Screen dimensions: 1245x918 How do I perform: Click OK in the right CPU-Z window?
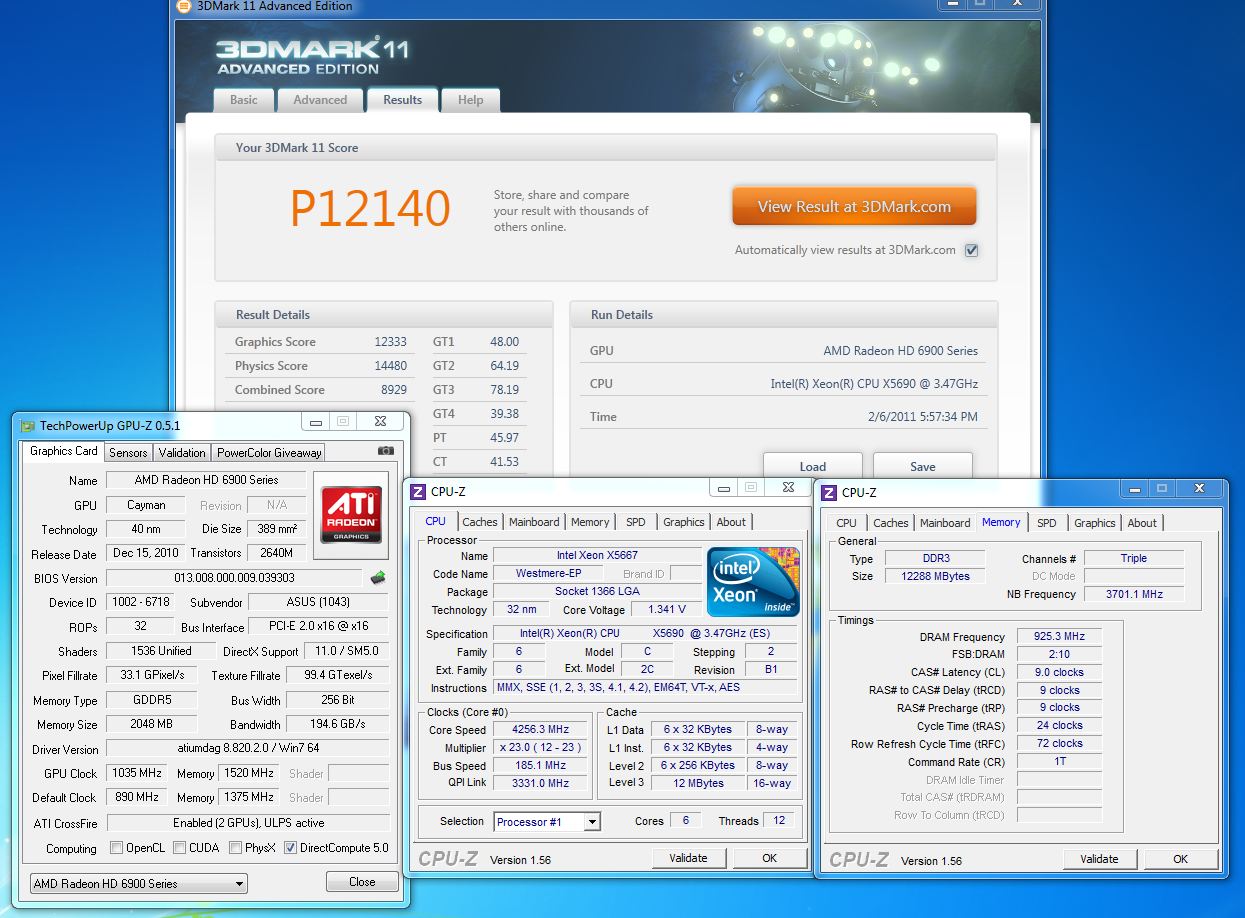click(x=1181, y=859)
